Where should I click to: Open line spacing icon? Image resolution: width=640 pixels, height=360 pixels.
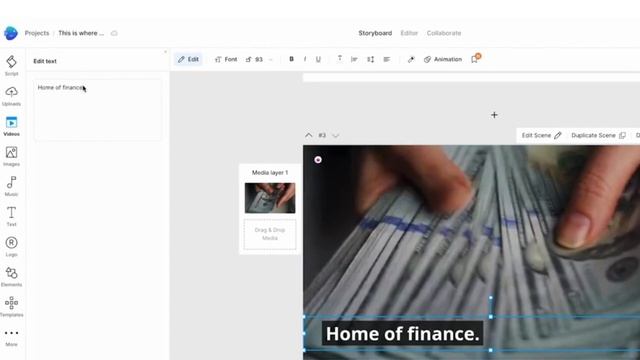371,59
